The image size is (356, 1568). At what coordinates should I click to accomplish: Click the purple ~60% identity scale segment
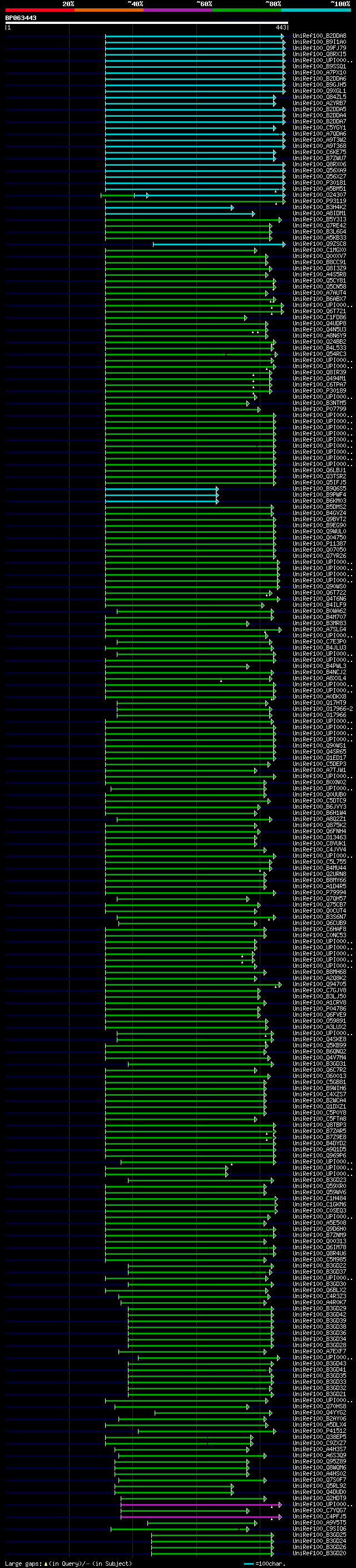coord(177,10)
